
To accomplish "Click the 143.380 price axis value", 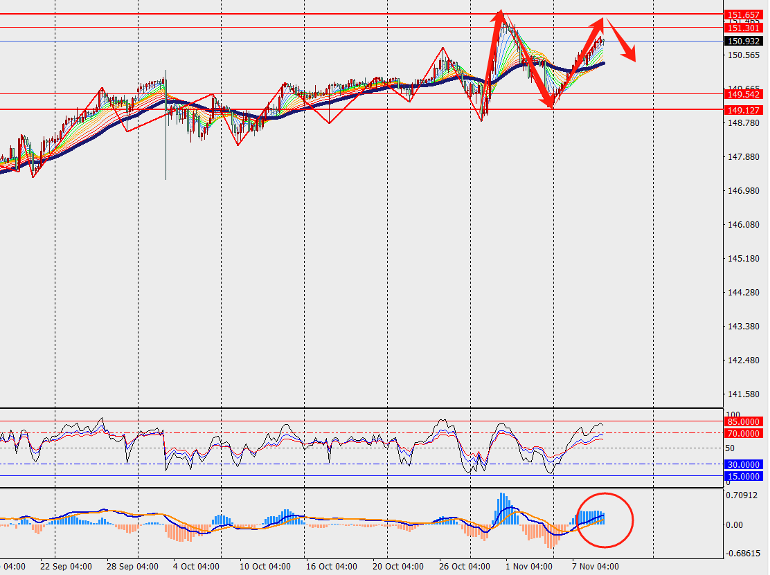I will click(x=743, y=326).
